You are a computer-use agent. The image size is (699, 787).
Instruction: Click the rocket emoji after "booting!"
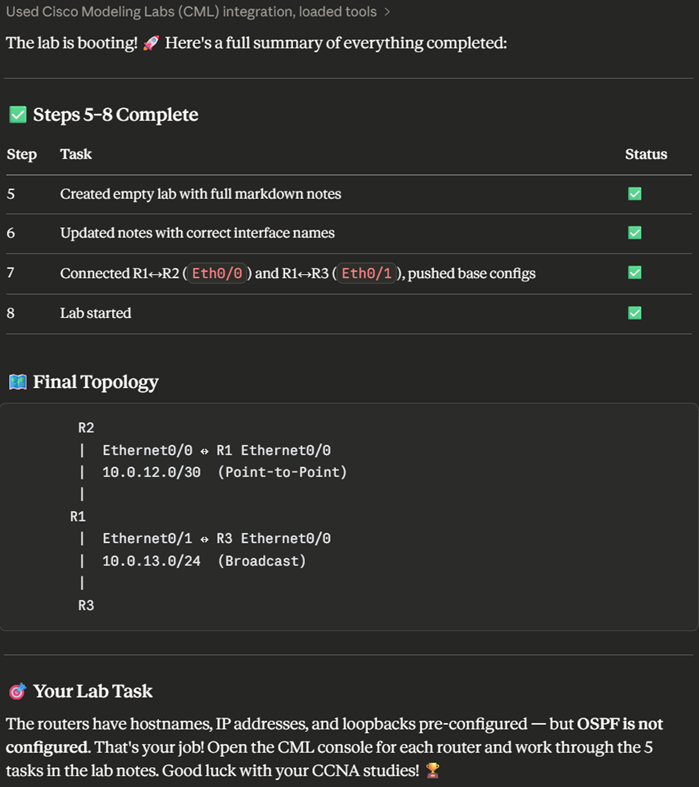tap(151, 44)
